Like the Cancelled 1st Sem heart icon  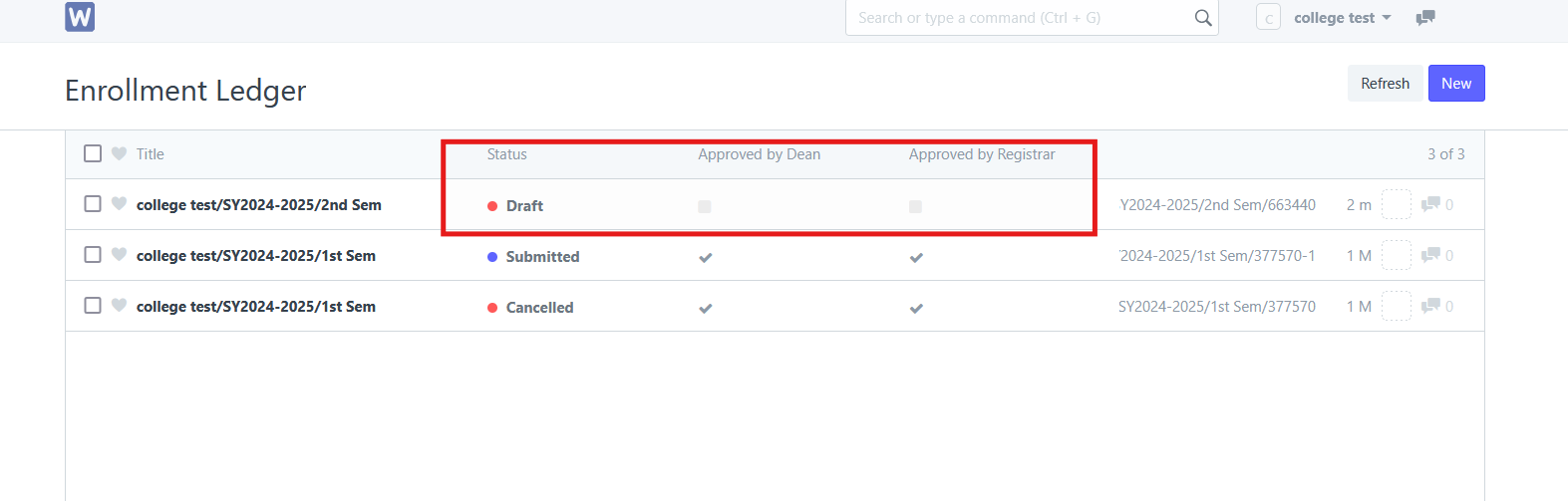tap(119, 306)
